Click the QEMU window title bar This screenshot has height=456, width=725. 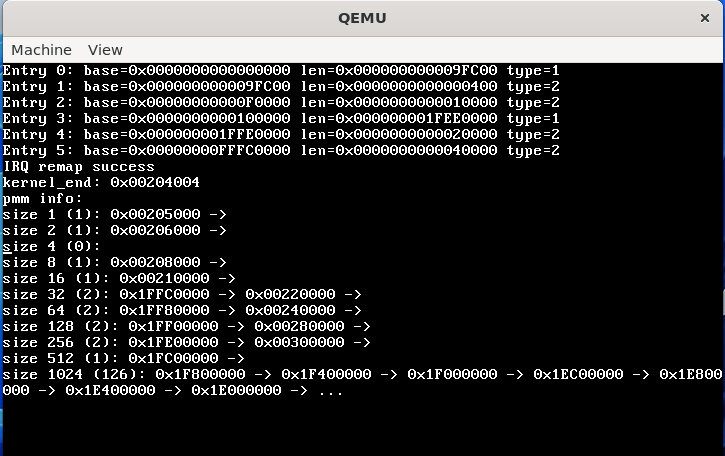coord(362,18)
